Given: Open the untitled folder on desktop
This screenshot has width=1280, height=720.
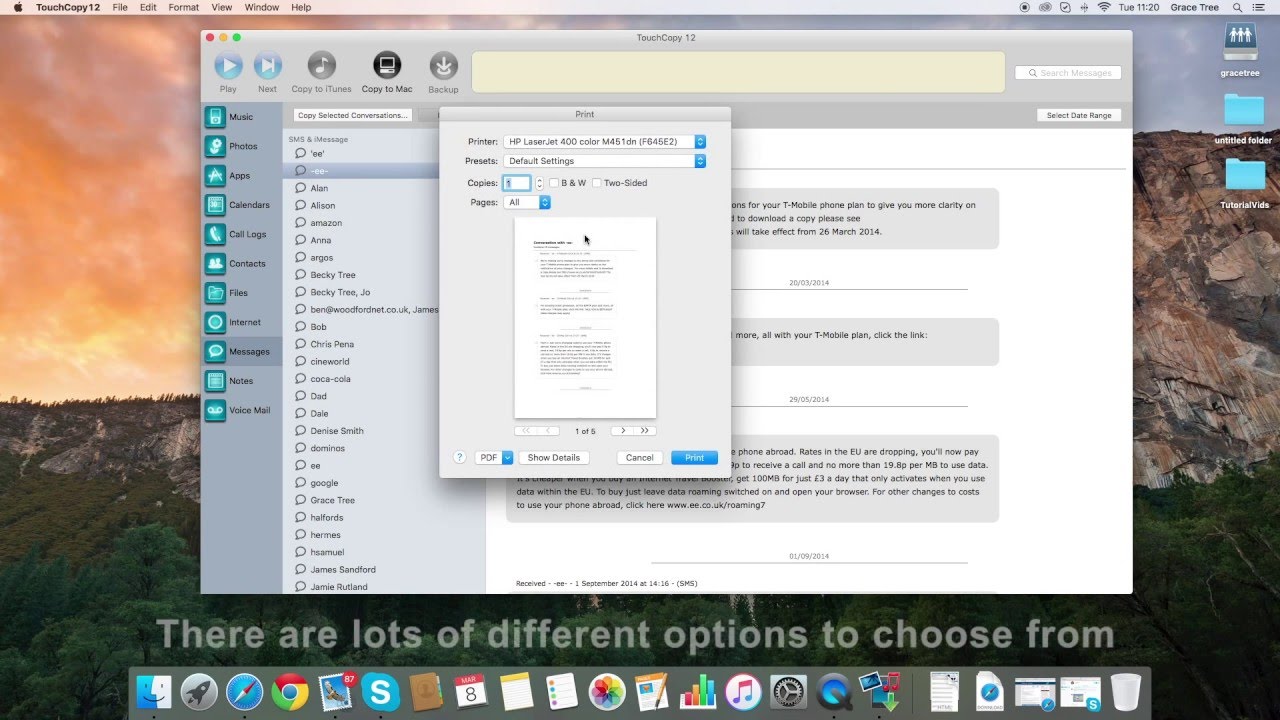Looking at the screenshot, I should (x=1243, y=118).
